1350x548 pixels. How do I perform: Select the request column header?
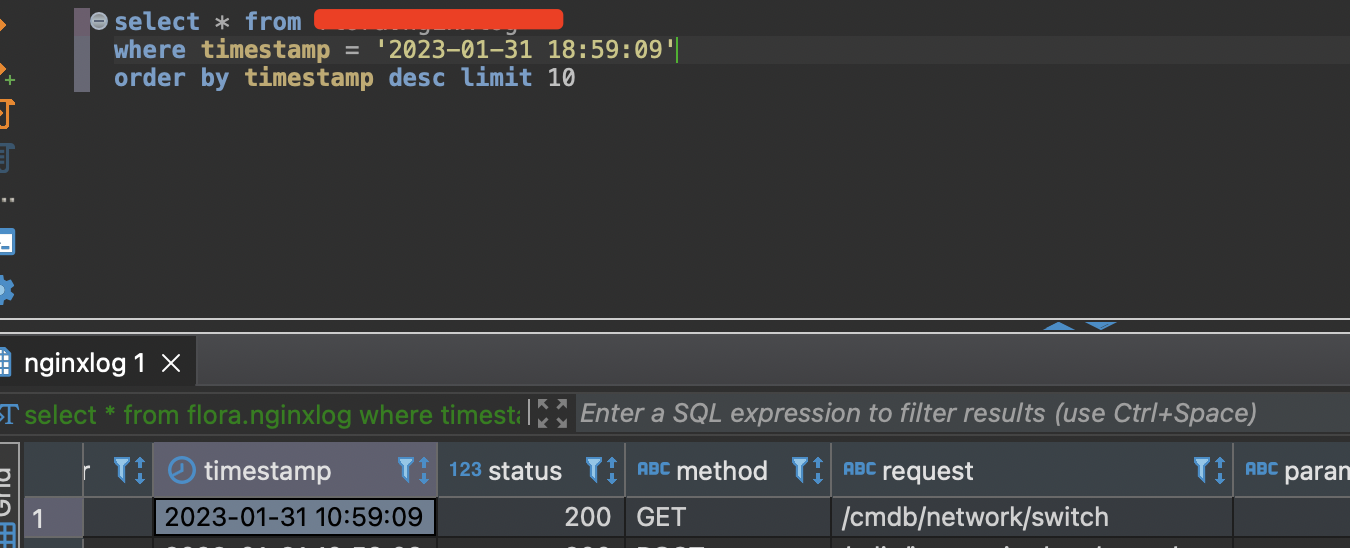click(908, 471)
